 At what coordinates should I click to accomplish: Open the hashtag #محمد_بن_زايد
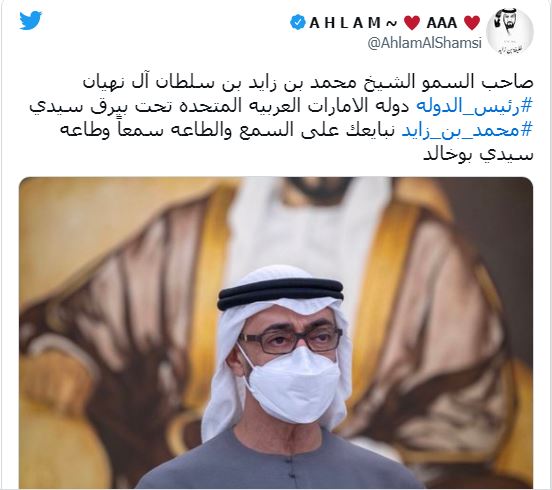[x=466, y=130]
